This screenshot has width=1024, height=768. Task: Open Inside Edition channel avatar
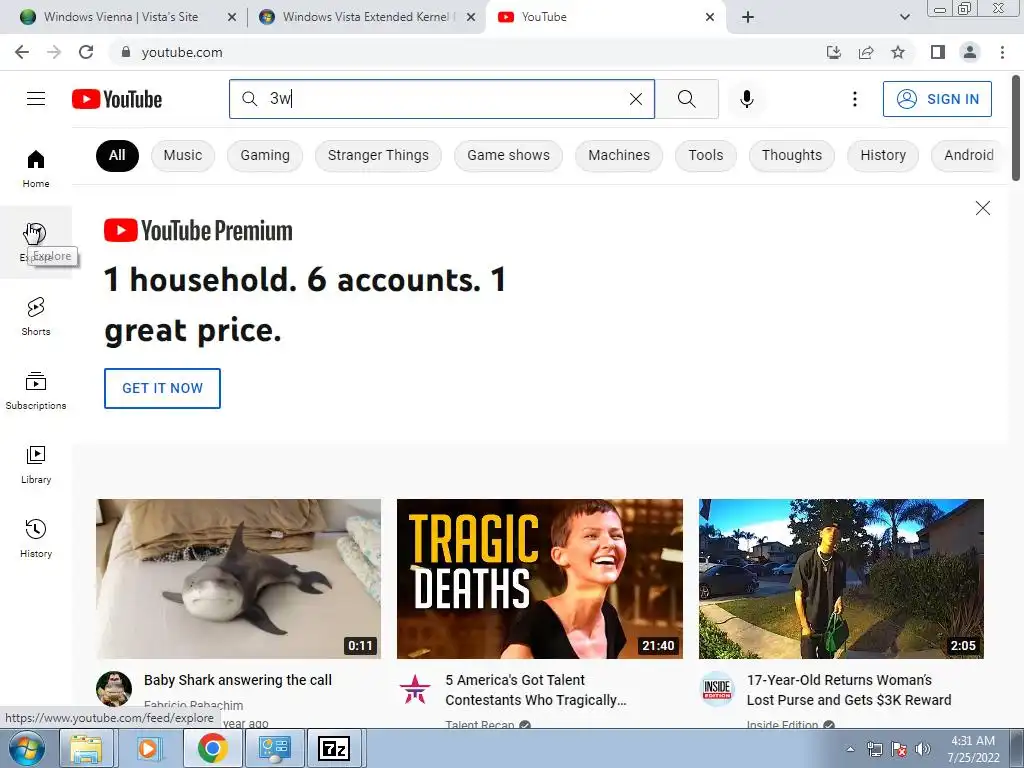coord(717,690)
